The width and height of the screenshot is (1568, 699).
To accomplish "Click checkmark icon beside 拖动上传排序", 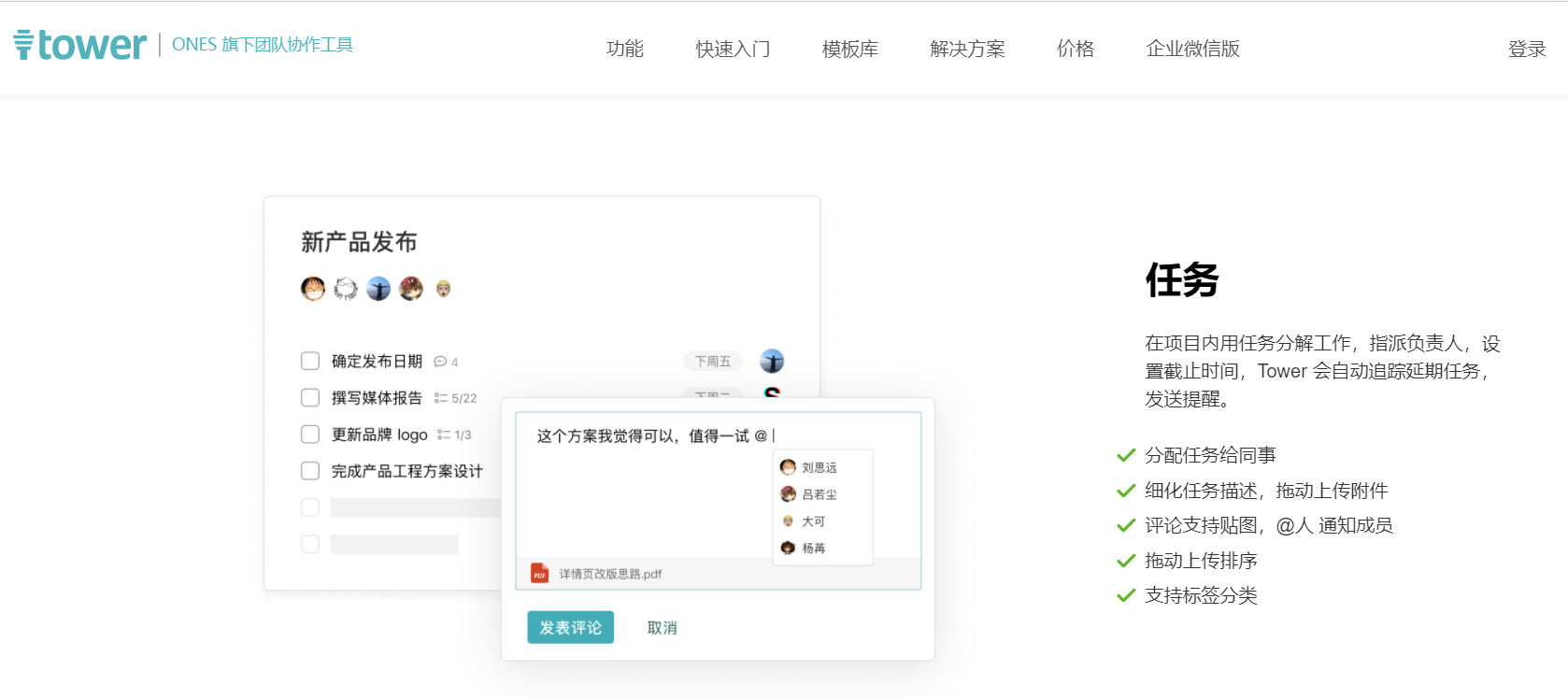I will (1126, 561).
